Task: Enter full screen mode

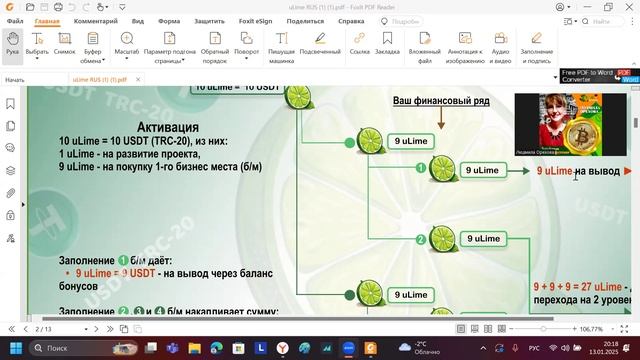Action: pos(624,329)
